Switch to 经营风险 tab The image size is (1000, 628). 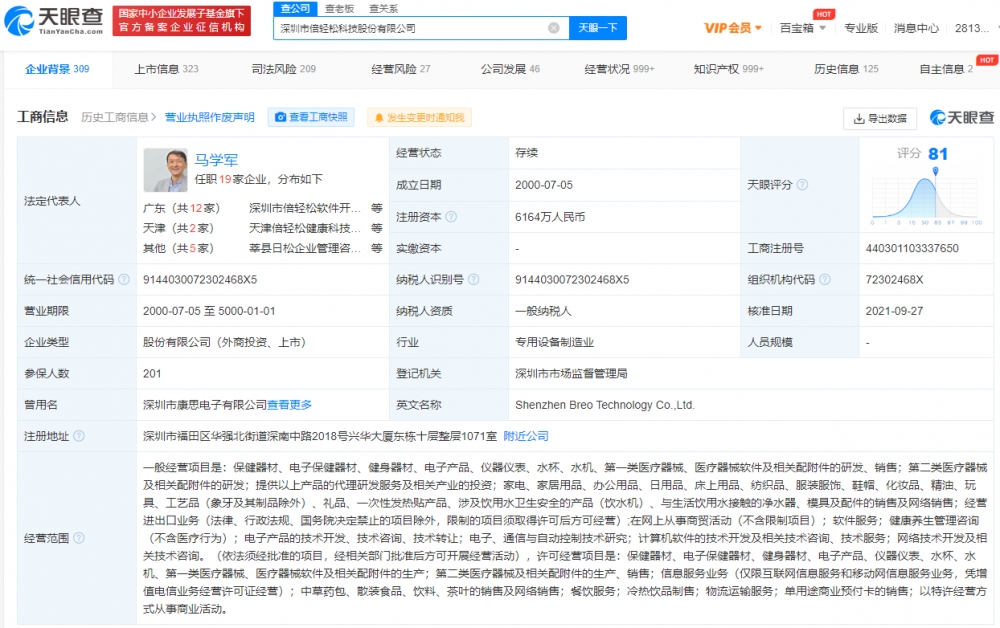click(401, 69)
